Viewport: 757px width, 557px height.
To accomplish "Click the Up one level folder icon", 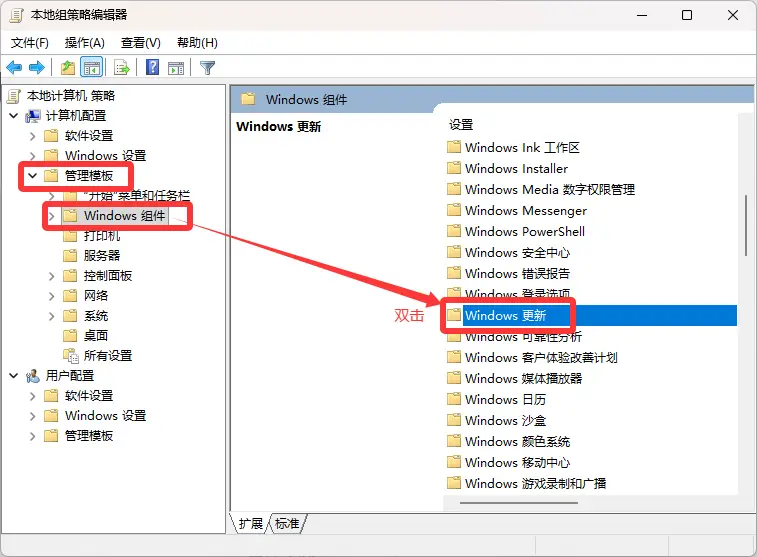I will click(68, 68).
